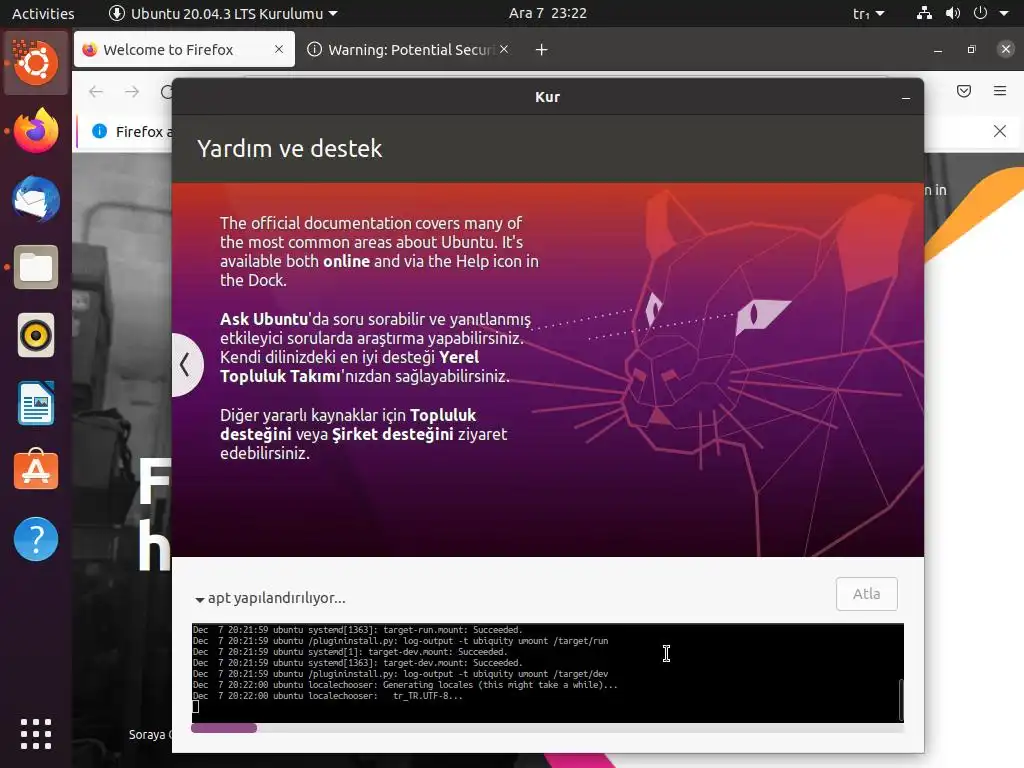Close the Warning: Potential Security tab
This screenshot has width=1024, height=768.
[504, 49]
